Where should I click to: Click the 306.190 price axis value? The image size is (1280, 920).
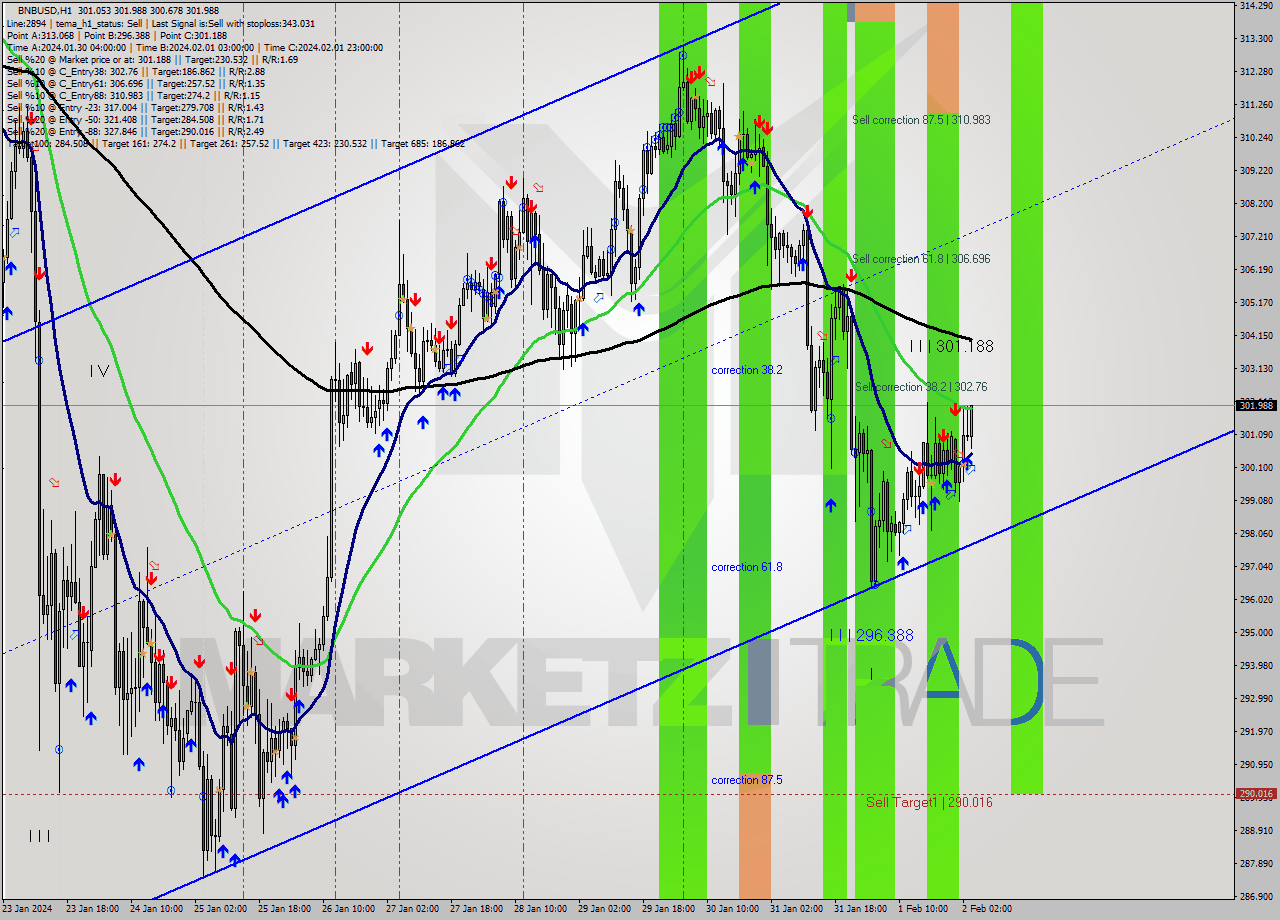click(1256, 269)
